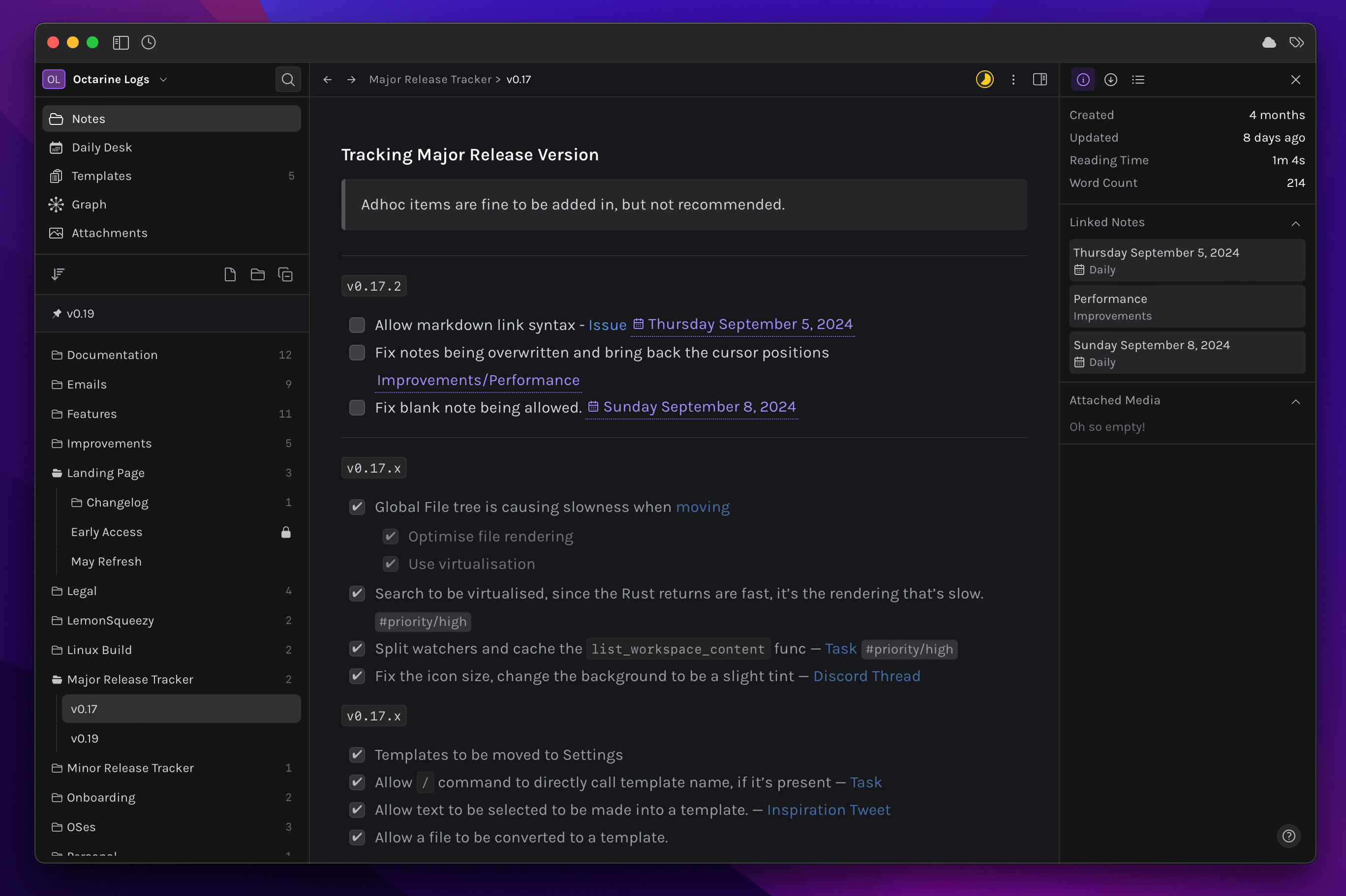The image size is (1346, 896).
Task: Click the cloud sync icon
Action: tap(1269, 43)
